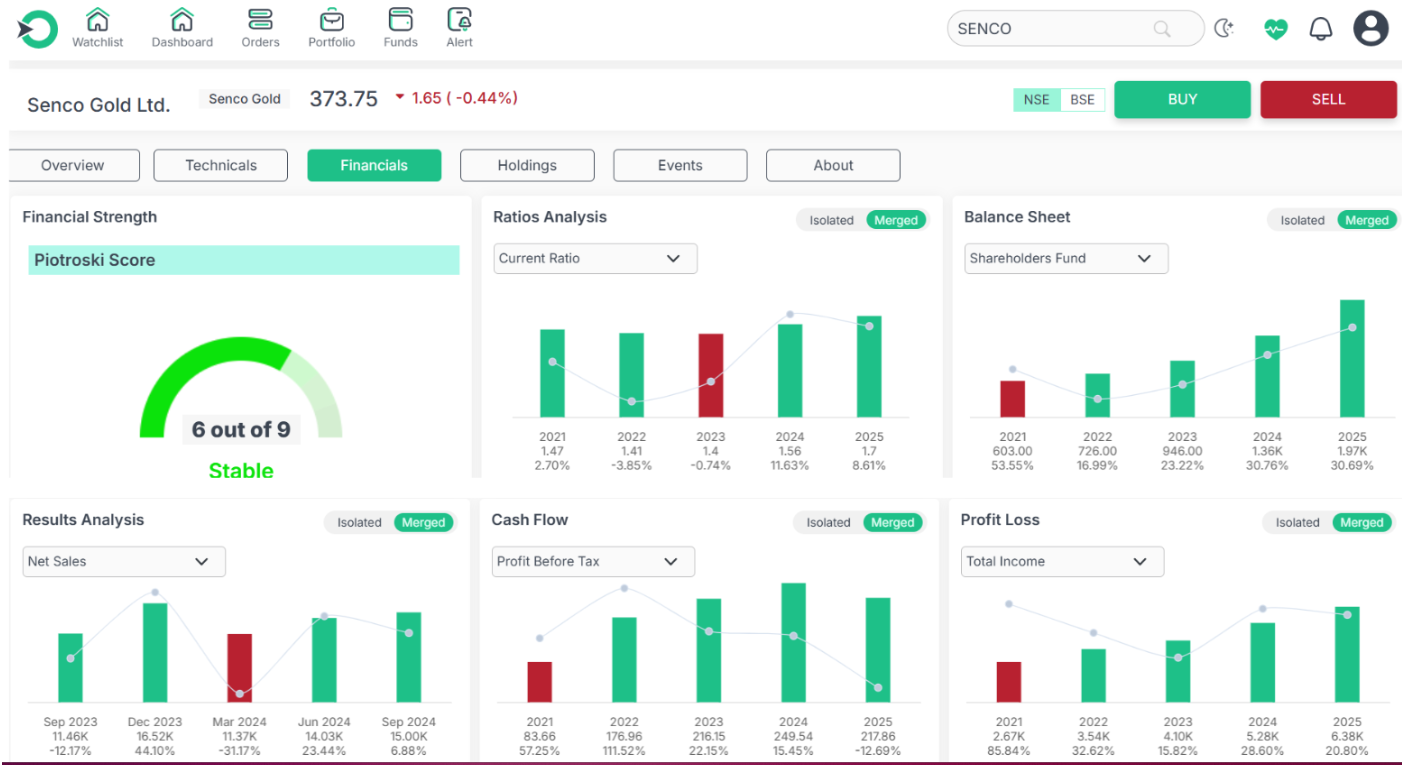
Task: Go to Portfolio briefcase icon
Action: click(x=331, y=20)
